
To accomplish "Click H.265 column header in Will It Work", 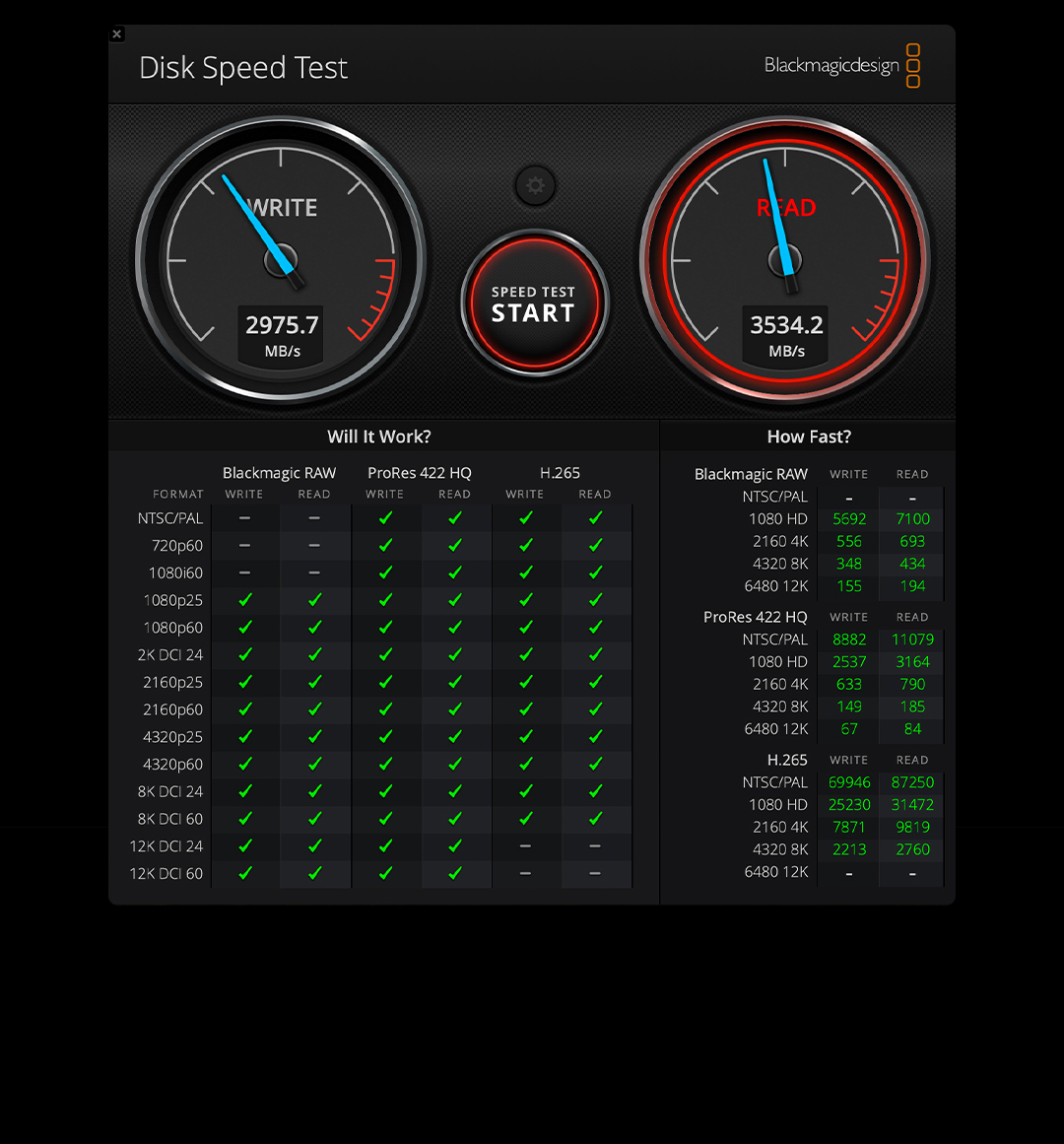I will (560, 473).
